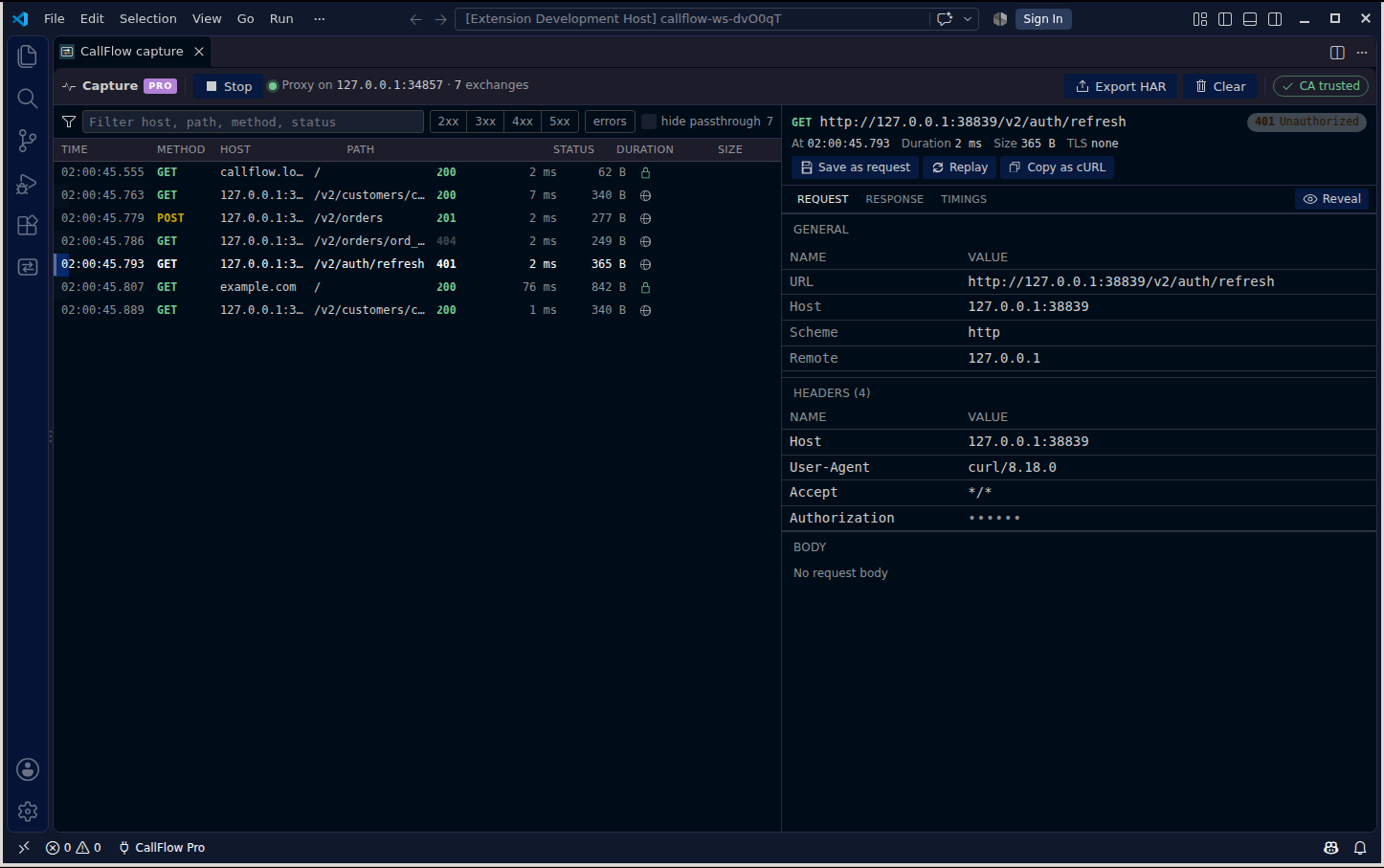Select the example.com request row
1384x868 pixels.
(x=417, y=287)
